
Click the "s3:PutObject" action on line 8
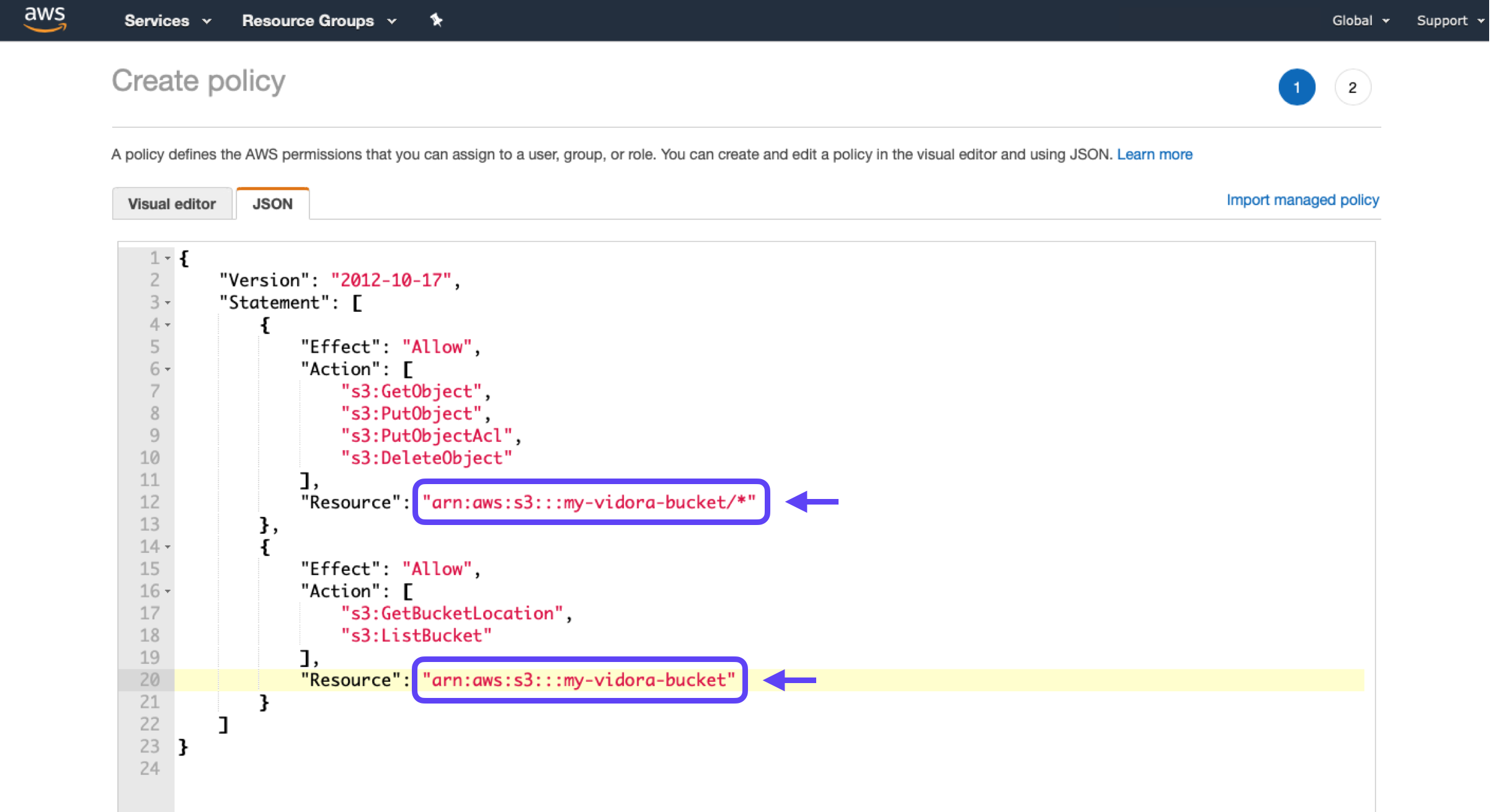point(412,413)
